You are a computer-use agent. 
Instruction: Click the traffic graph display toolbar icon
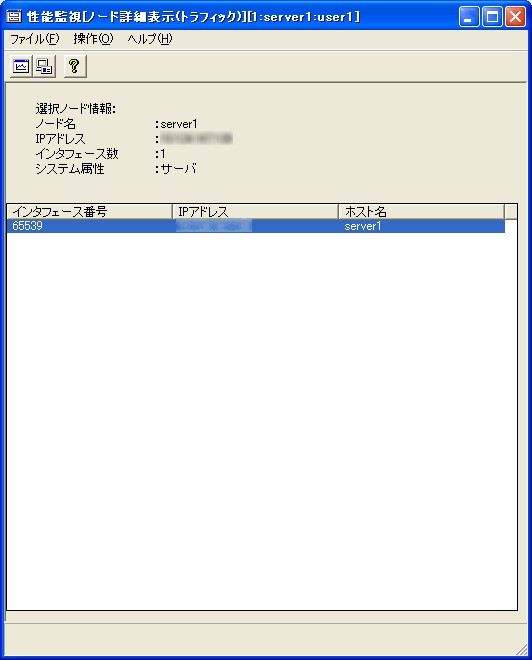tap(21, 66)
